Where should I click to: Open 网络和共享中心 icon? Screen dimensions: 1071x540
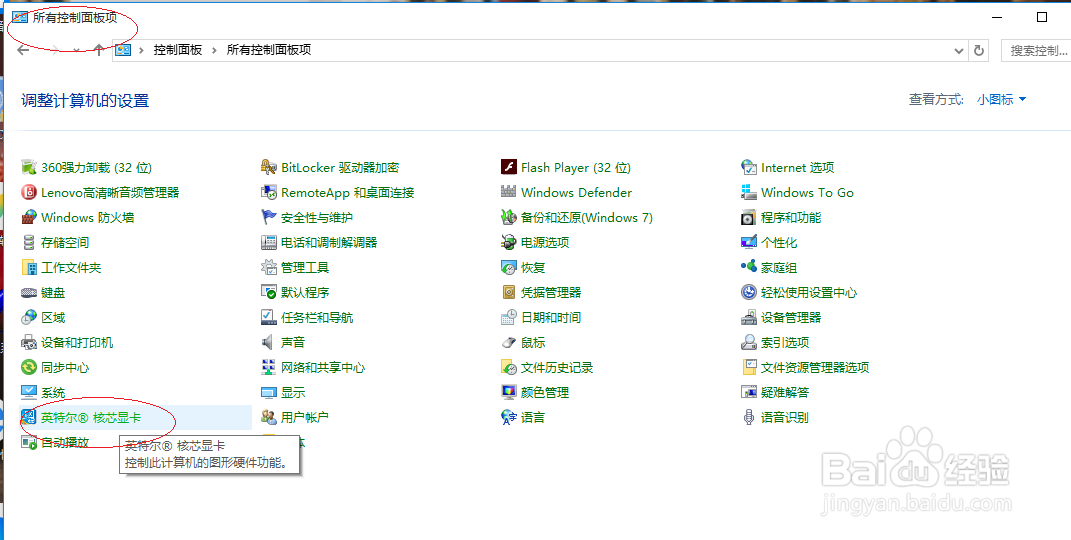coord(268,367)
